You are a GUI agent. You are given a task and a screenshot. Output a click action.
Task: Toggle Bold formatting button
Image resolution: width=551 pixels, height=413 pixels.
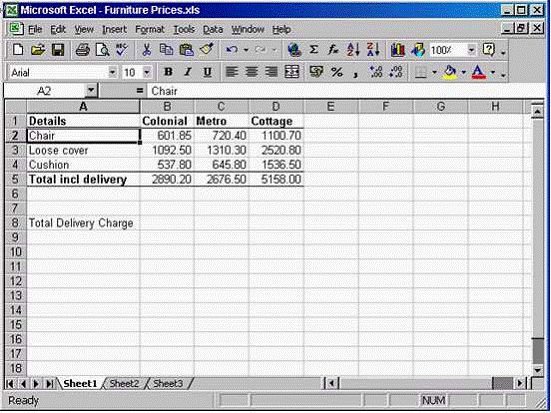[168, 72]
